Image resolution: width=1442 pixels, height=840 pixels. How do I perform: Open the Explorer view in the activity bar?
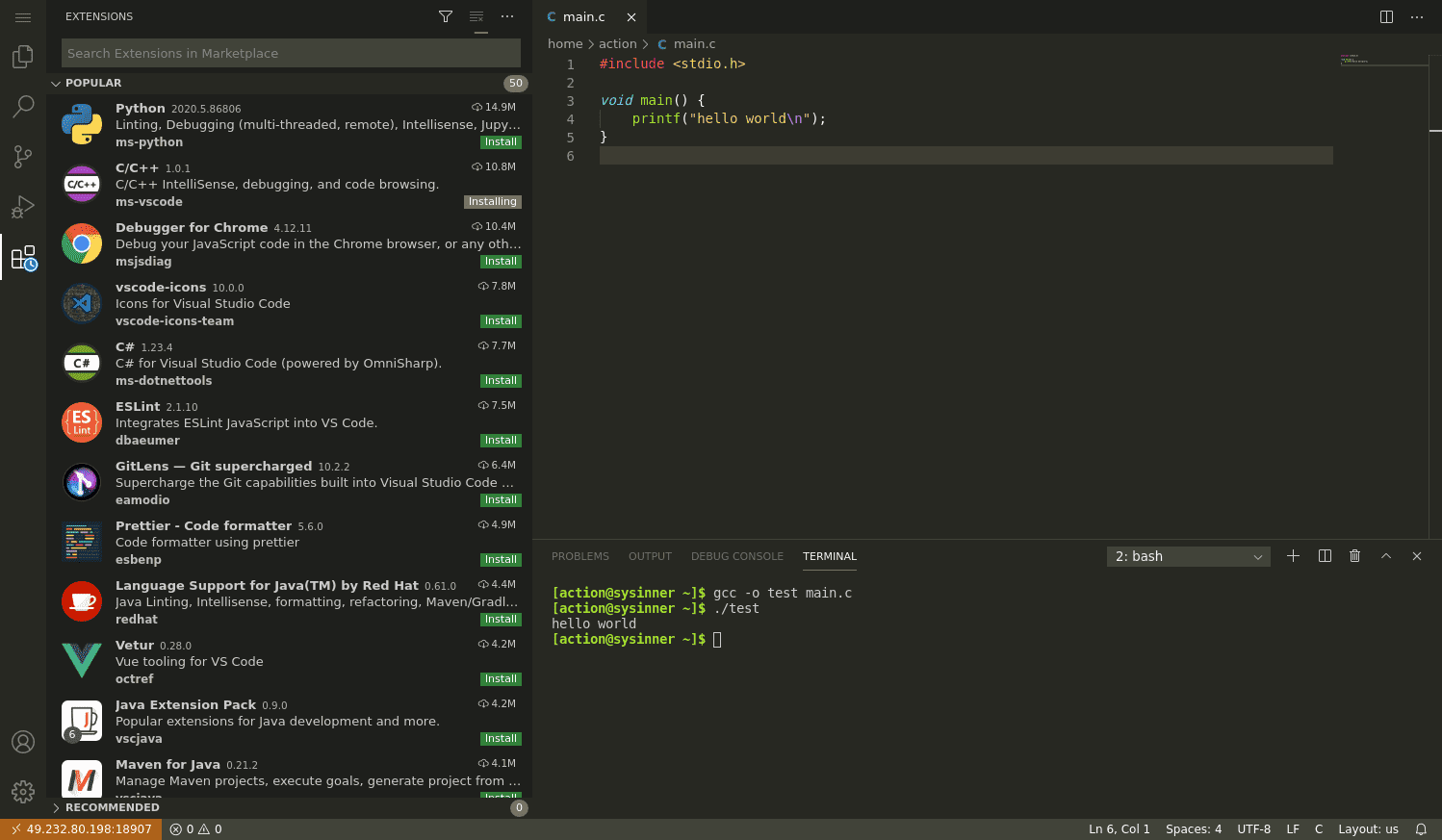[22, 57]
